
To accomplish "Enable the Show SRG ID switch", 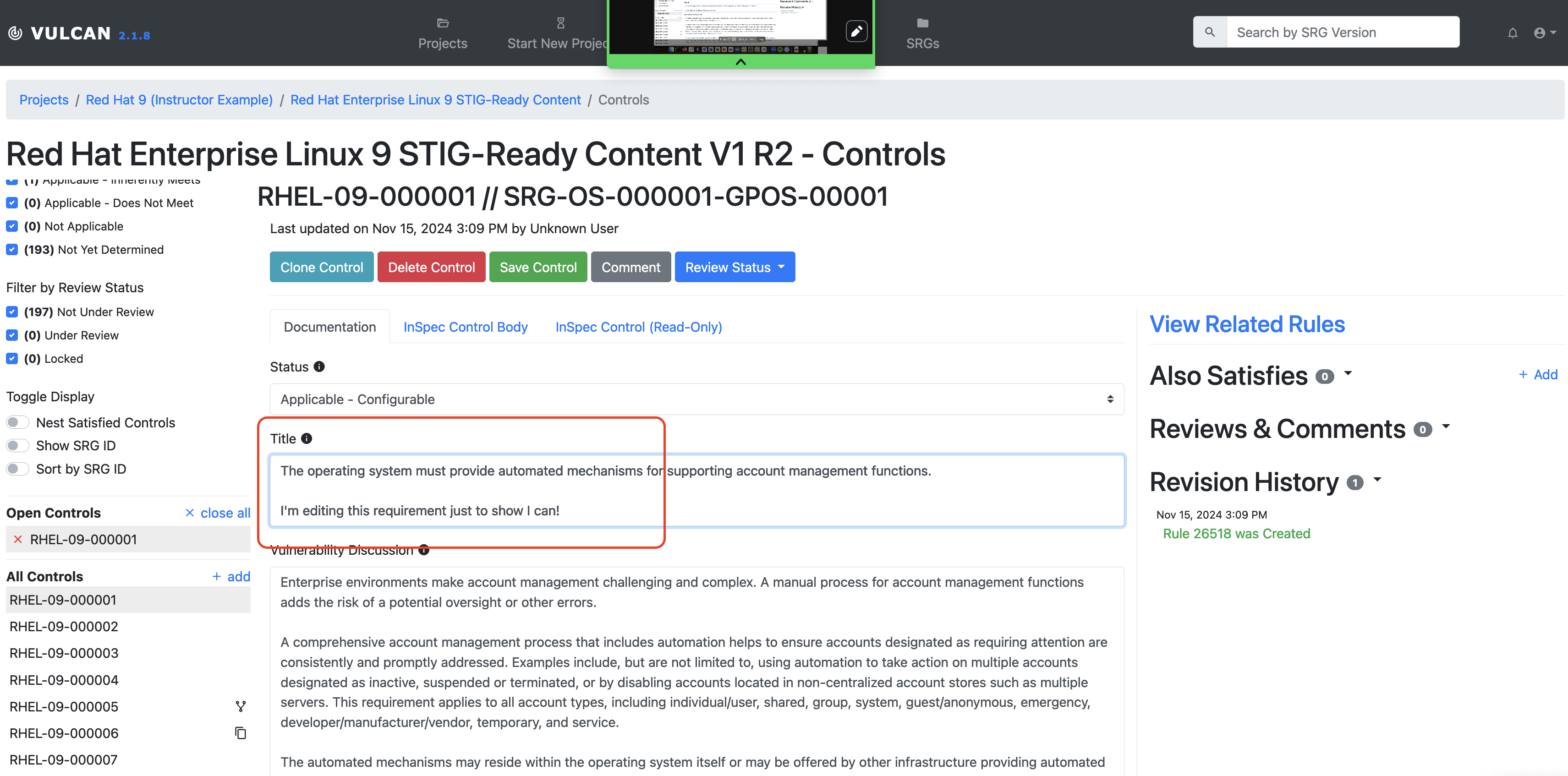I will click(18, 446).
